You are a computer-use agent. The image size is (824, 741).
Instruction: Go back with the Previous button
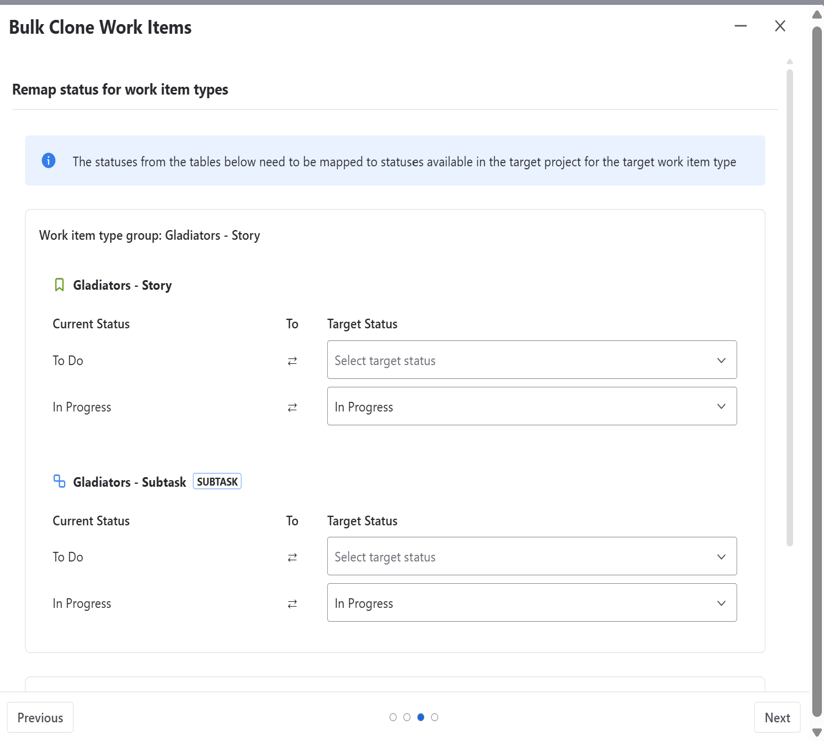click(x=40, y=718)
